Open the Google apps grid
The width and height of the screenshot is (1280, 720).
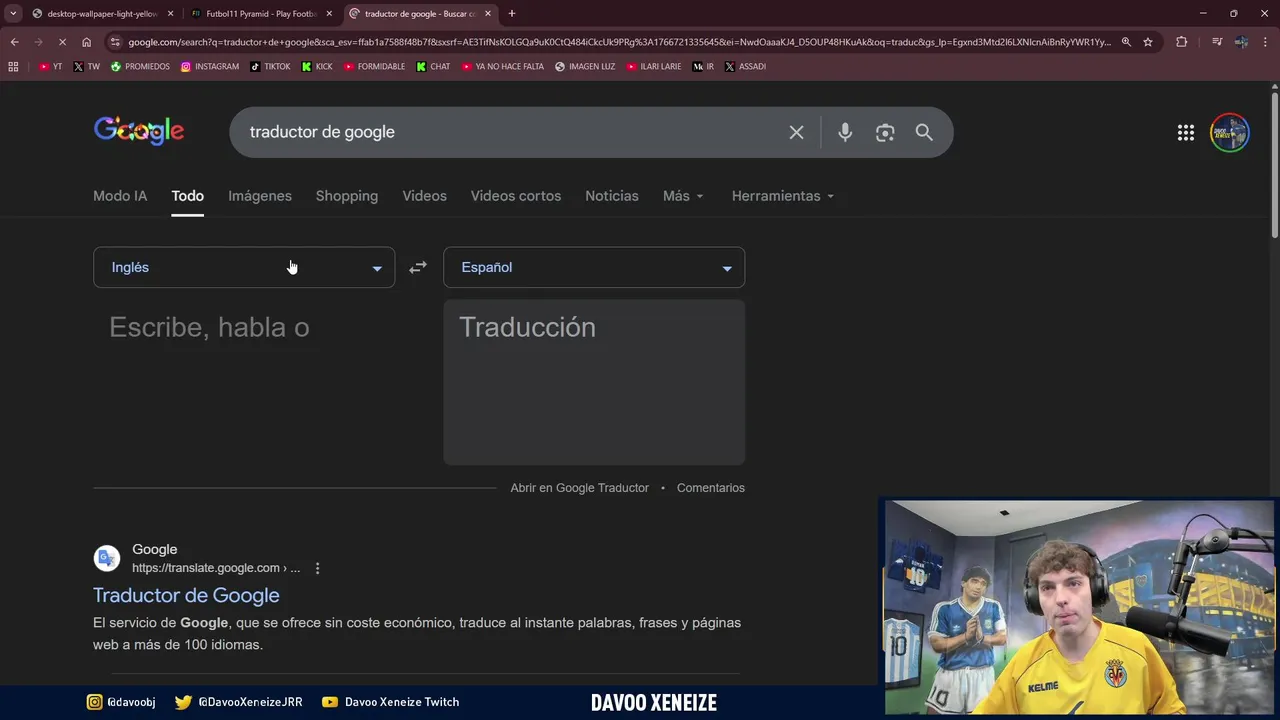point(1186,132)
